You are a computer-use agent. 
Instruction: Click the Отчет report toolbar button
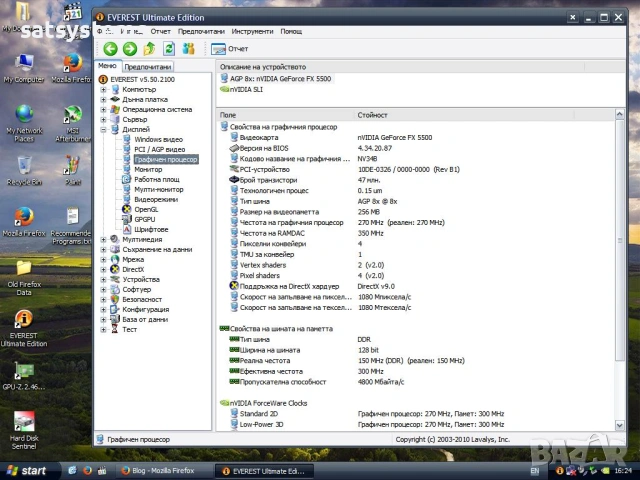tap(230, 49)
